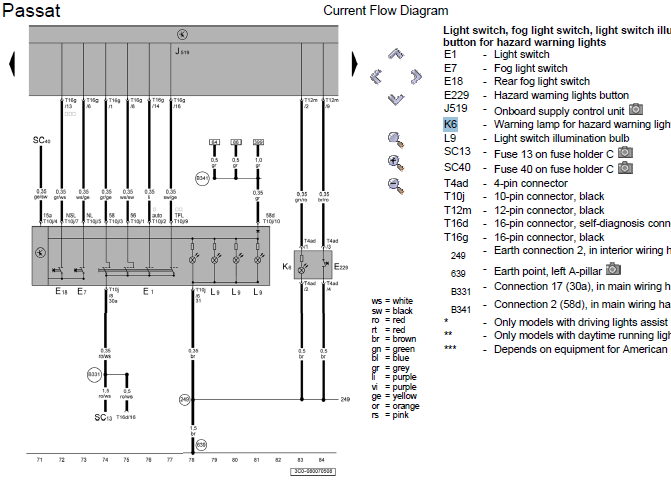Zoom in with the plus magnifier

[396, 163]
